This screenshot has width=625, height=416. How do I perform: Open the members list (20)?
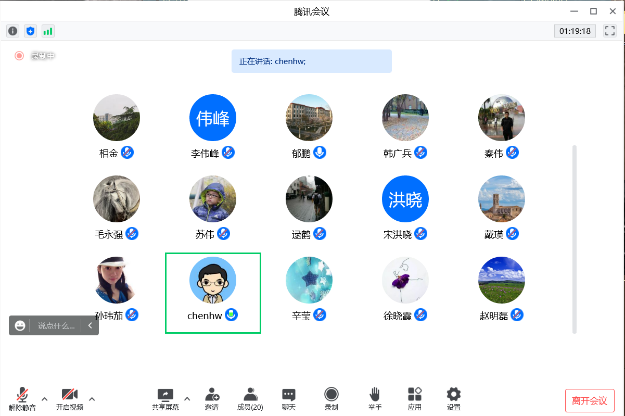click(250, 396)
